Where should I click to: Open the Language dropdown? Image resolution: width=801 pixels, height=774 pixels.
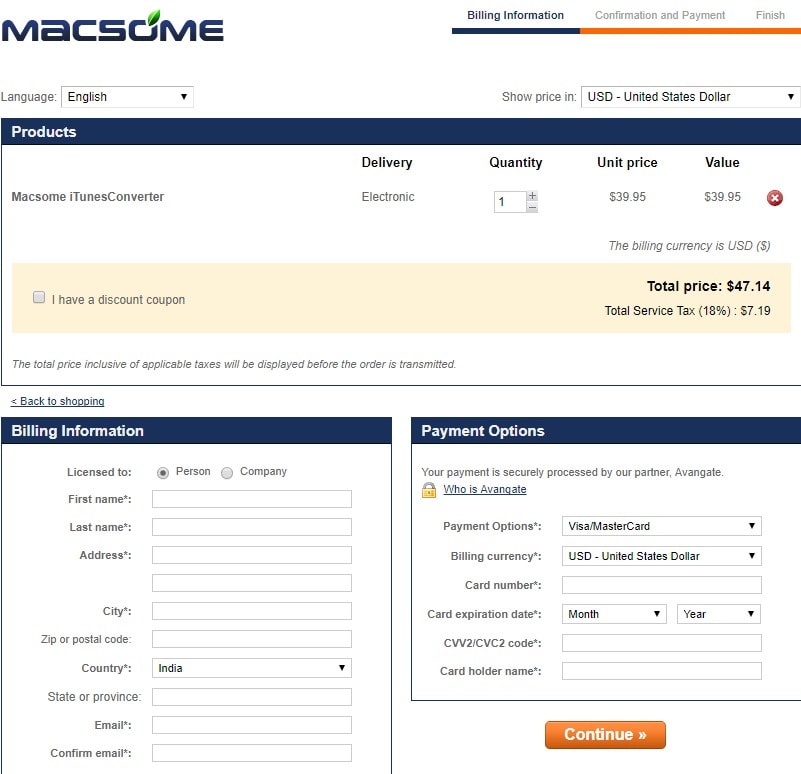[x=127, y=97]
